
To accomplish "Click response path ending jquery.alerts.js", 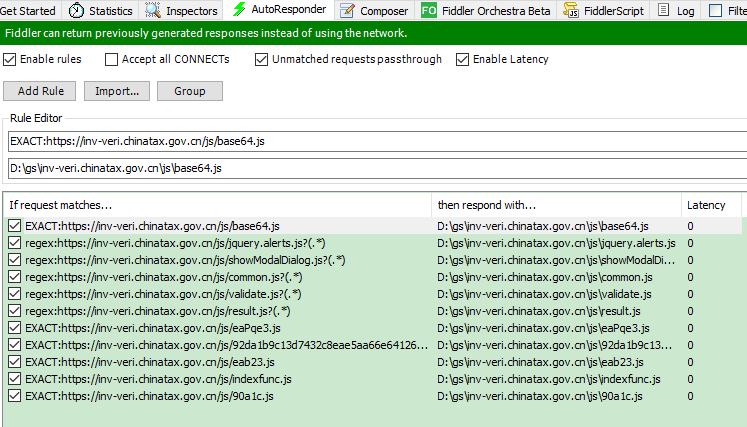I will (x=556, y=243).
